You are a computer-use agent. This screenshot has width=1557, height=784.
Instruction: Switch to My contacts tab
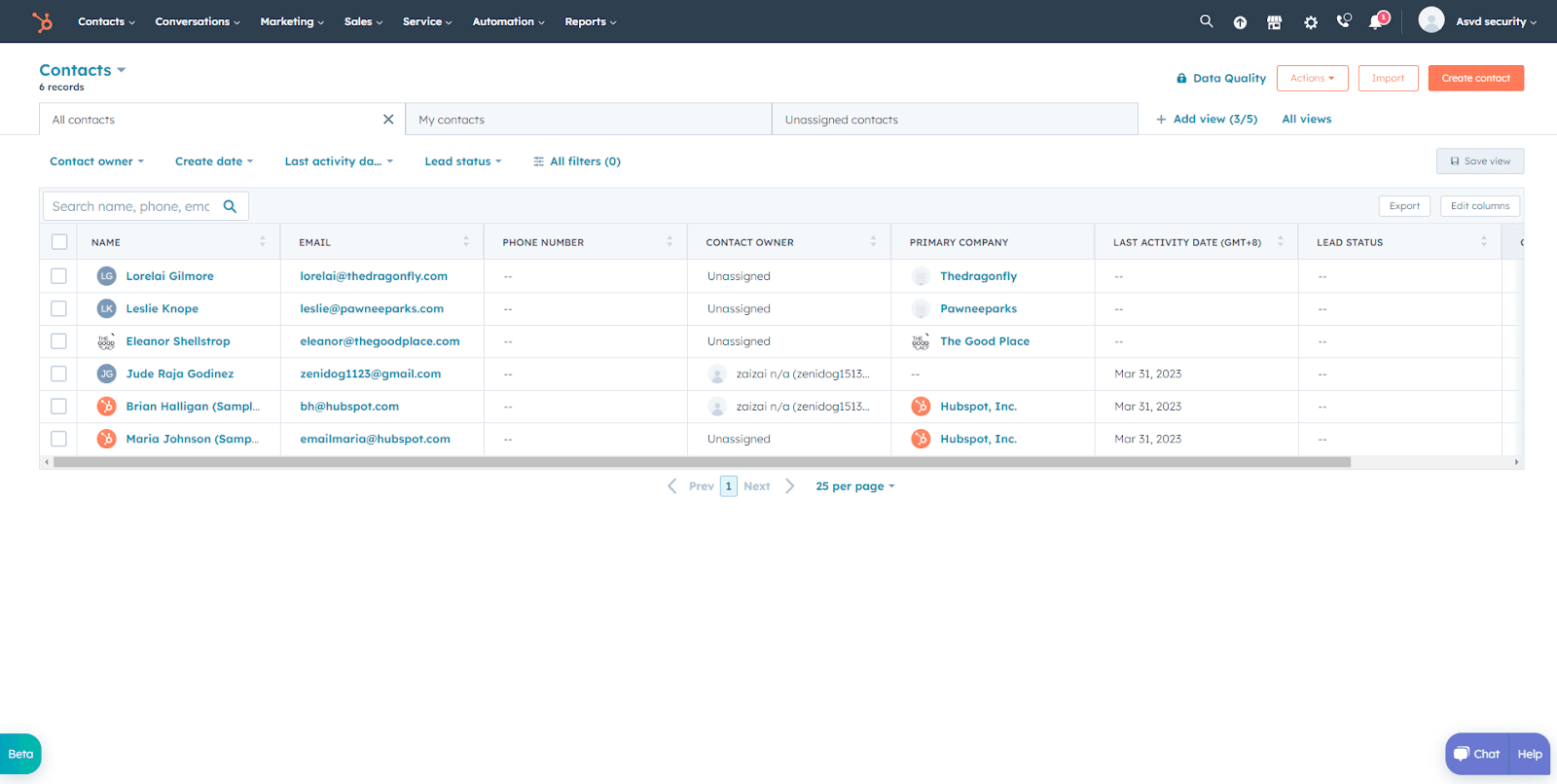click(589, 120)
